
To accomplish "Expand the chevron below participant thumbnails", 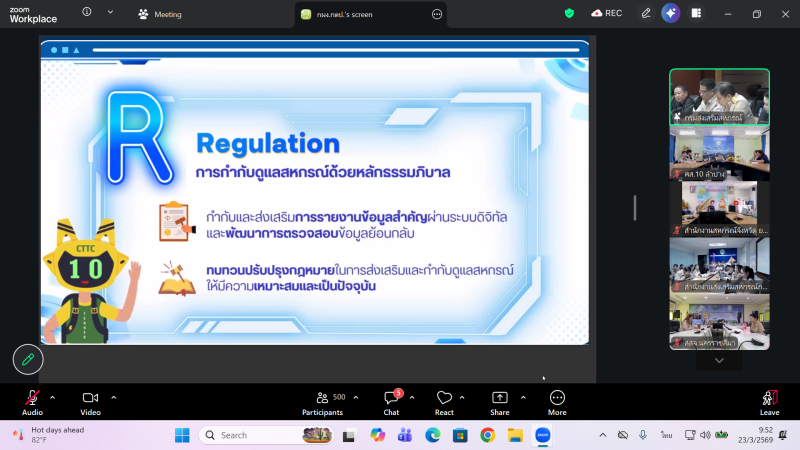I will coord(719,361).
